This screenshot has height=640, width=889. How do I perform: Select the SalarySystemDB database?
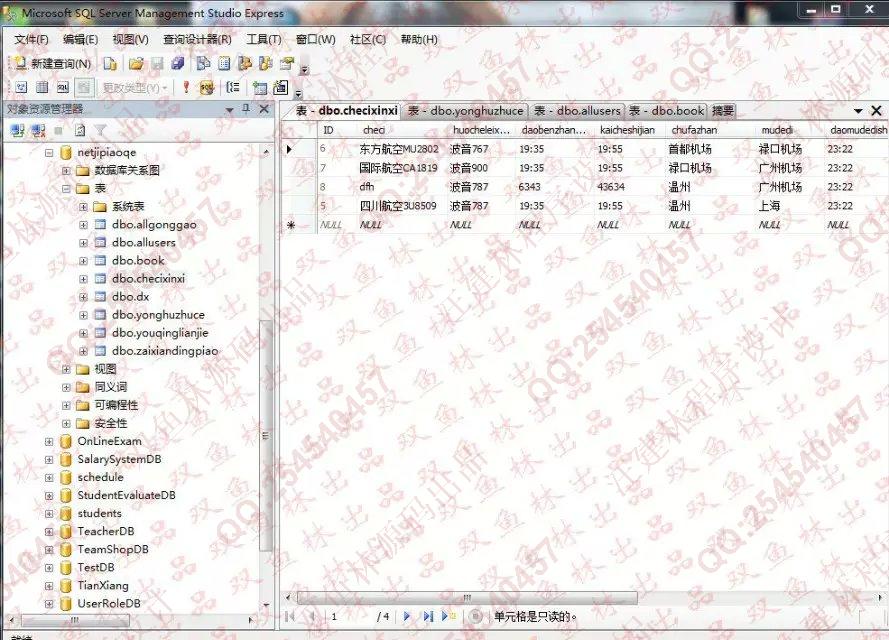pos(119,459)
